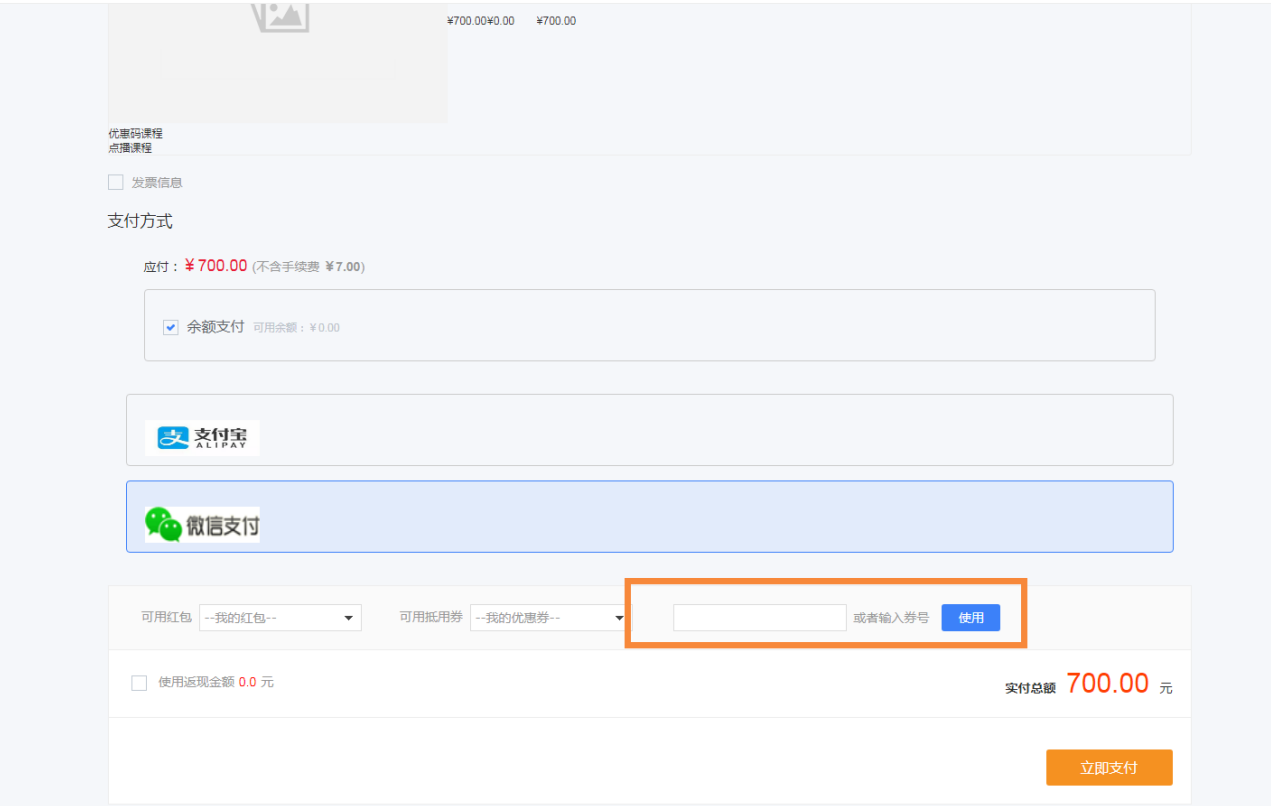This screenshot has height=806, width=1271.
Task: Click the 或者输入券号 label
Action: 890,618
